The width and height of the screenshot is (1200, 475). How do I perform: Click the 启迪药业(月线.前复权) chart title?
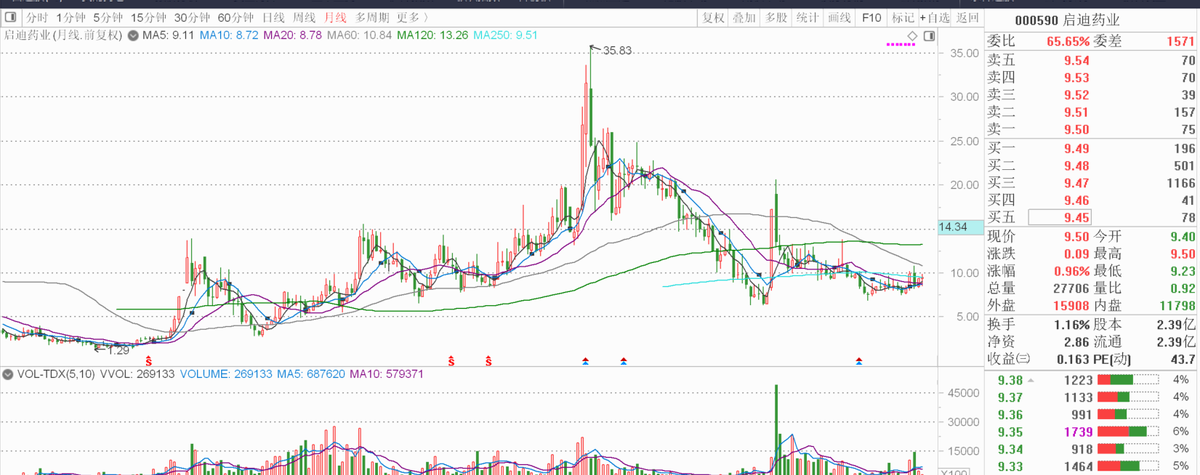point(63,35)
